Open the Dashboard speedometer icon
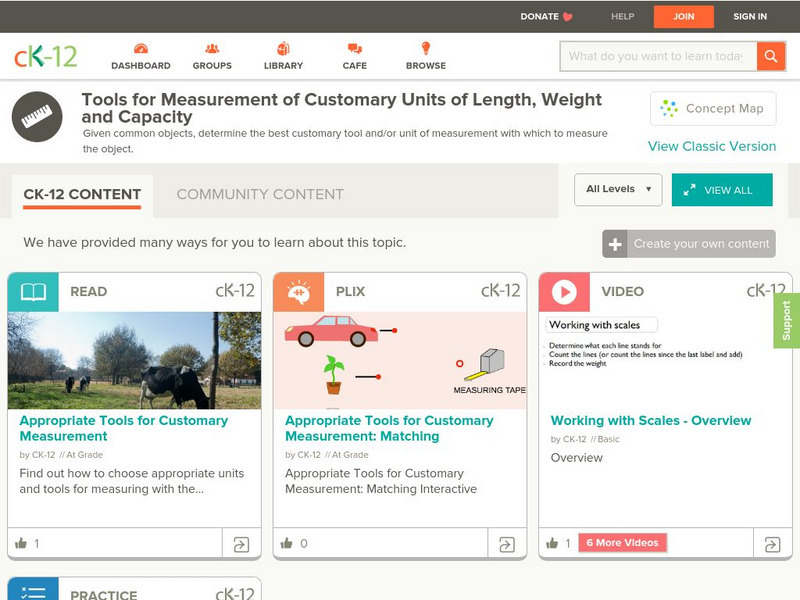This screenshot has width=800, height=600. pos(141,48)
